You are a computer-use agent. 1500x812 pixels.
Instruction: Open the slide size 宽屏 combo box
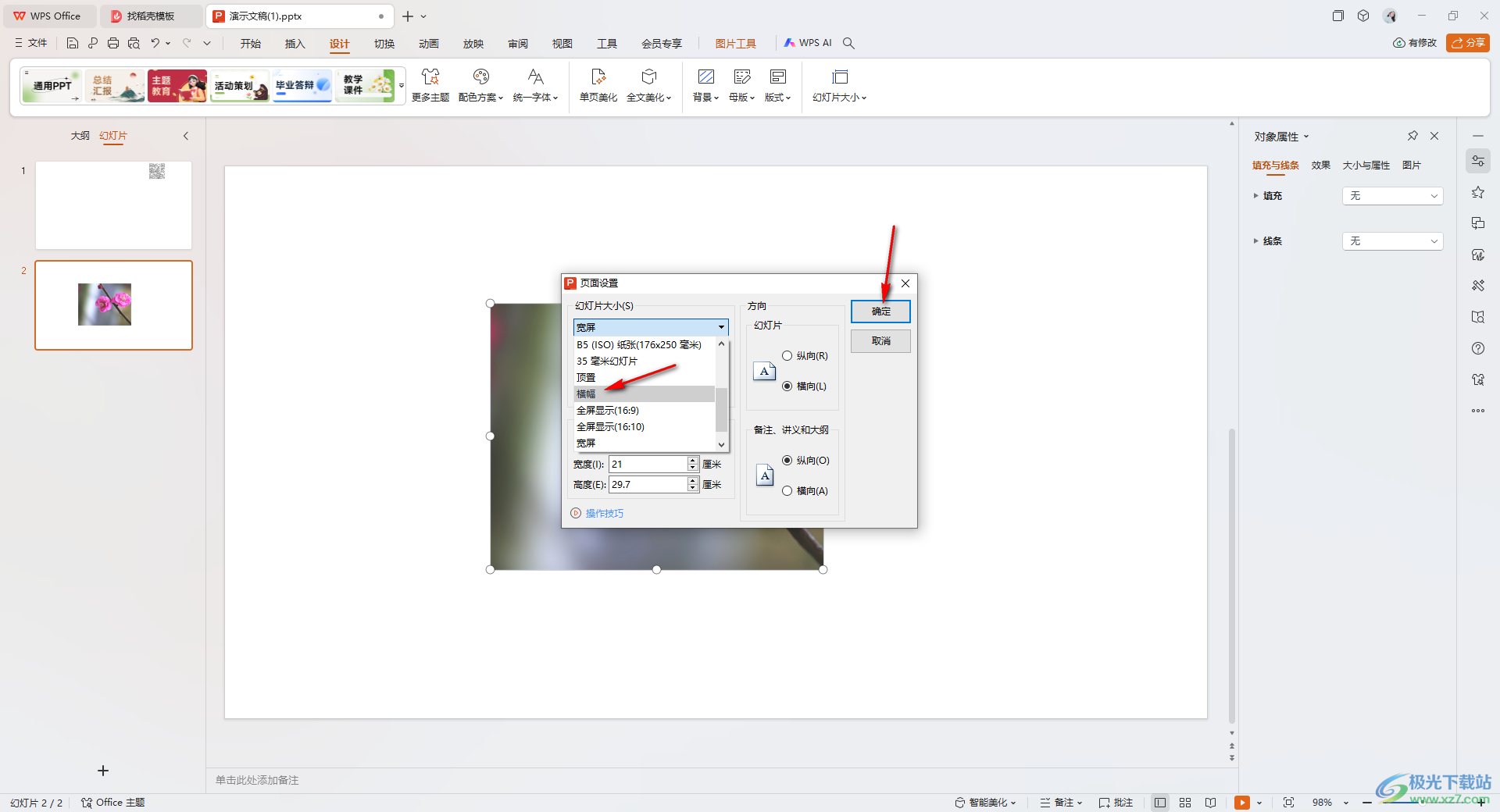(651, 327)
